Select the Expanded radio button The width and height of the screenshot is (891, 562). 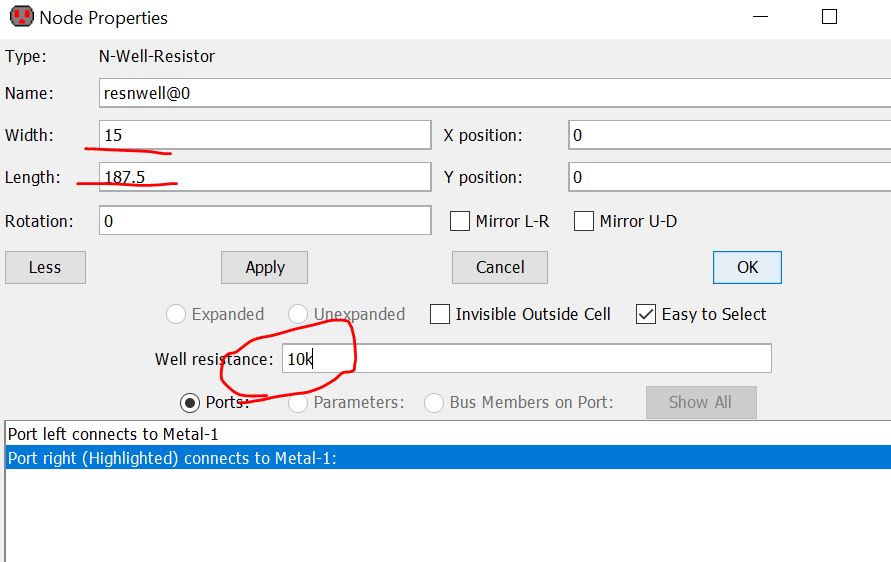pos(176,314)
